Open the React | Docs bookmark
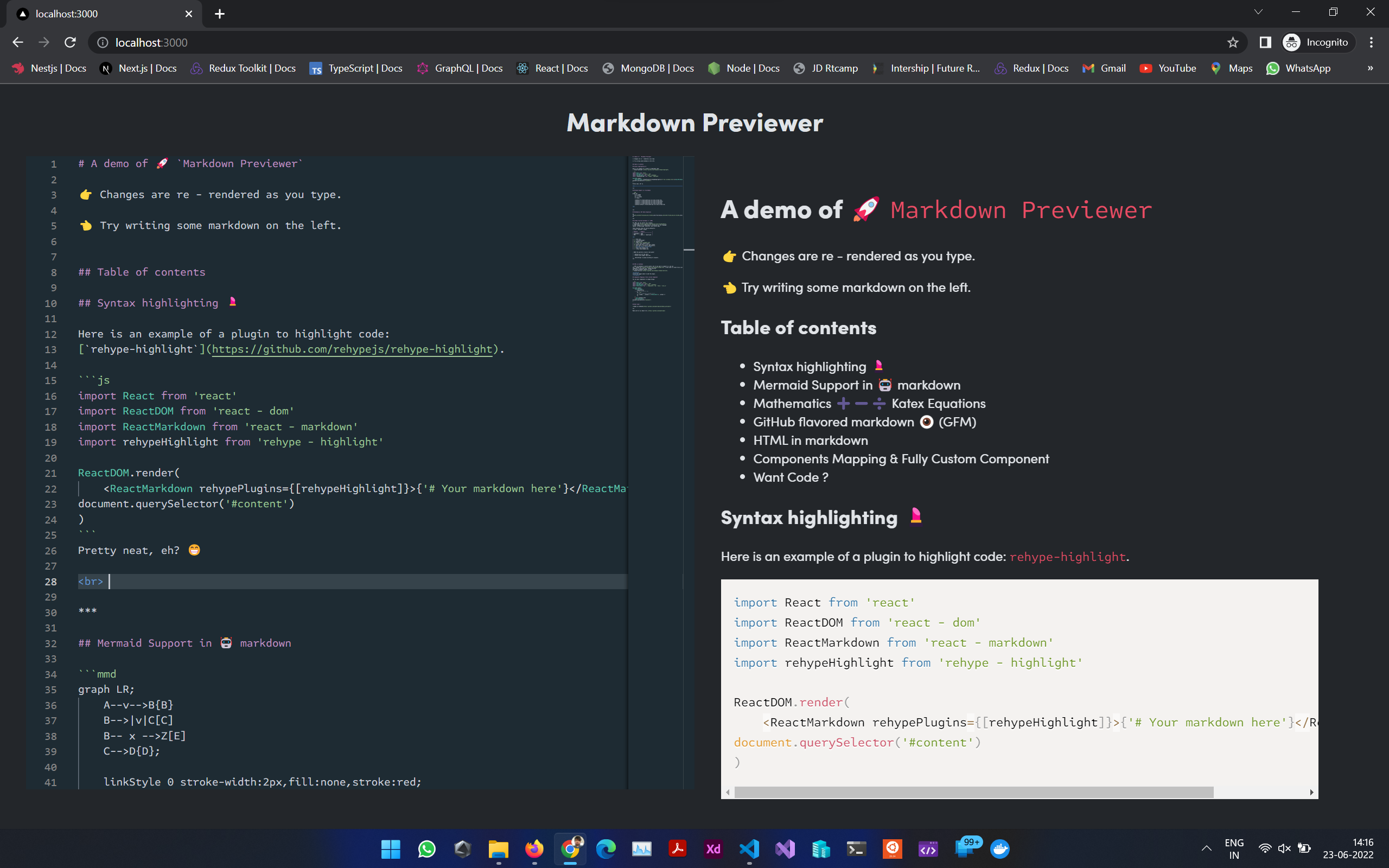Screen dimensions: 1389x868 coord(552,68)
